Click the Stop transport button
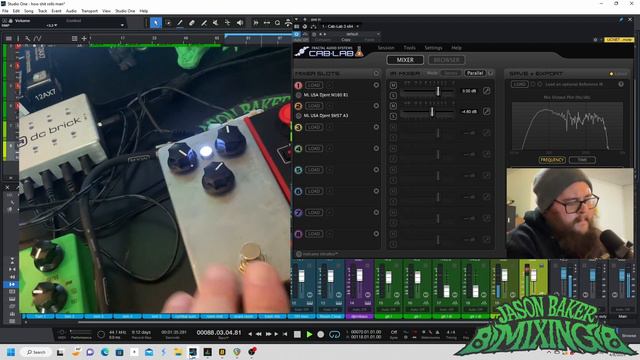 (298, 334)
